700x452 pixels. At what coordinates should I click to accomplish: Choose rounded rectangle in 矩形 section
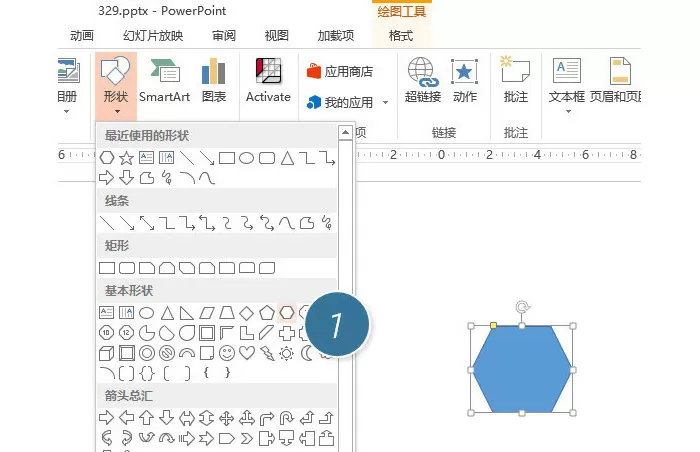[x=127, y=268]
